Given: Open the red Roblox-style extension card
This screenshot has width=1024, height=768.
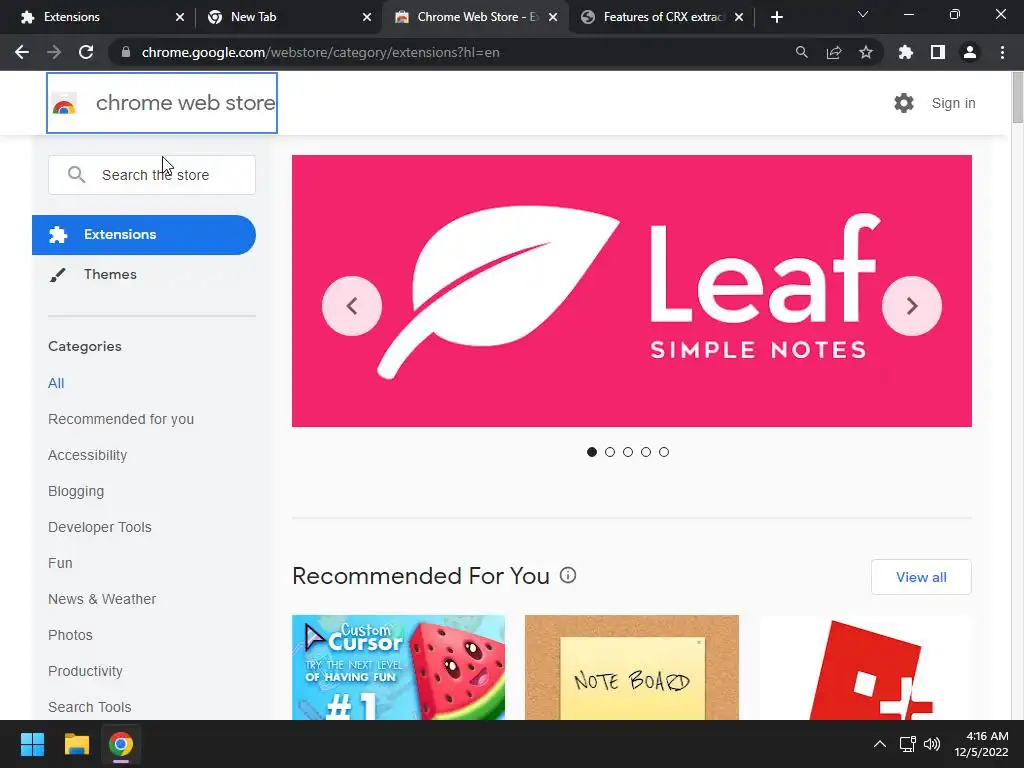Looking at the screenshot, I should point(865,667).
